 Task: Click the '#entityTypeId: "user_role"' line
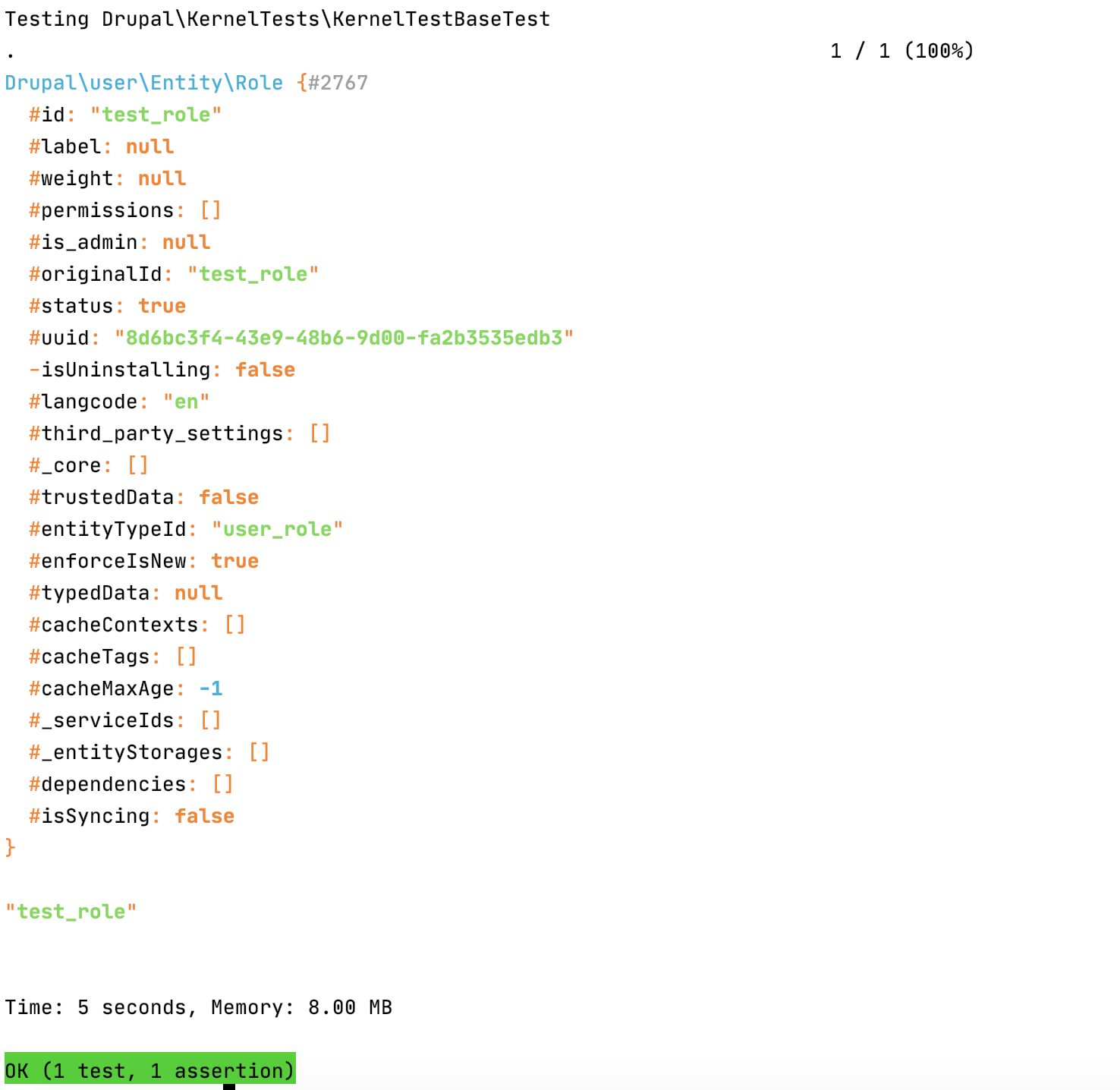(x=186, y=529)
